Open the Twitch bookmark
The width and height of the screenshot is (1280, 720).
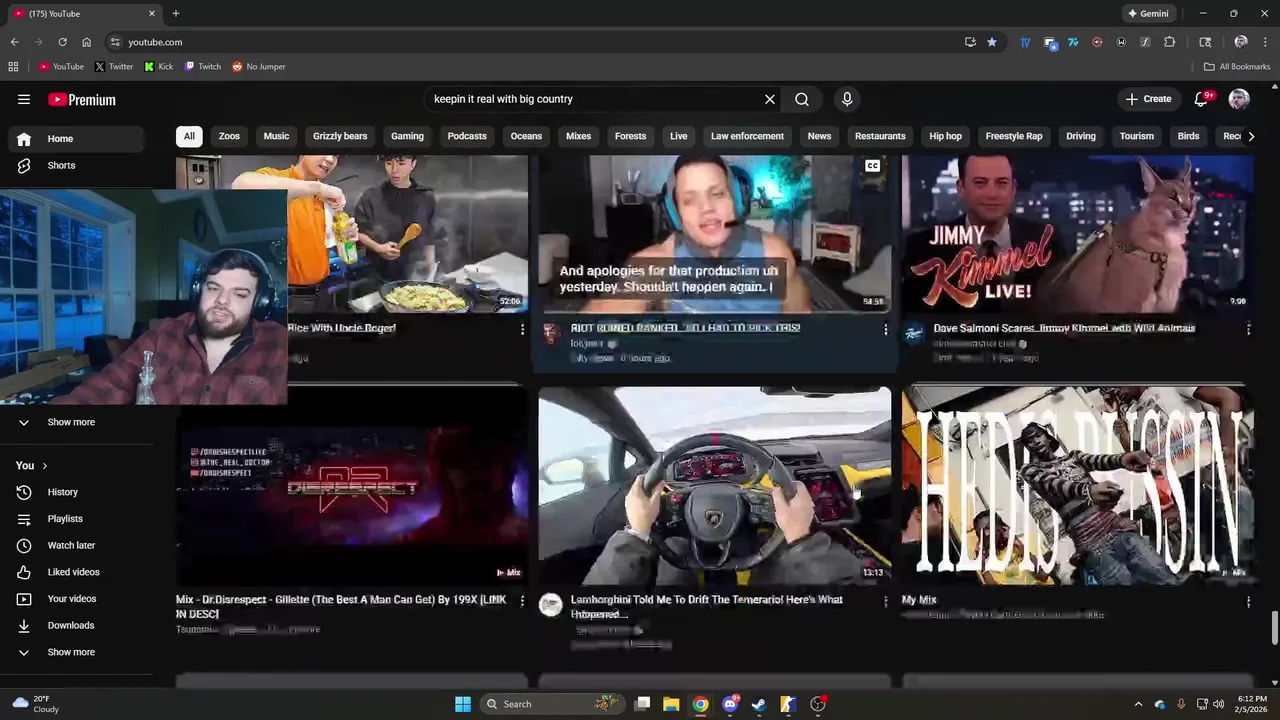tap(203, 66)
